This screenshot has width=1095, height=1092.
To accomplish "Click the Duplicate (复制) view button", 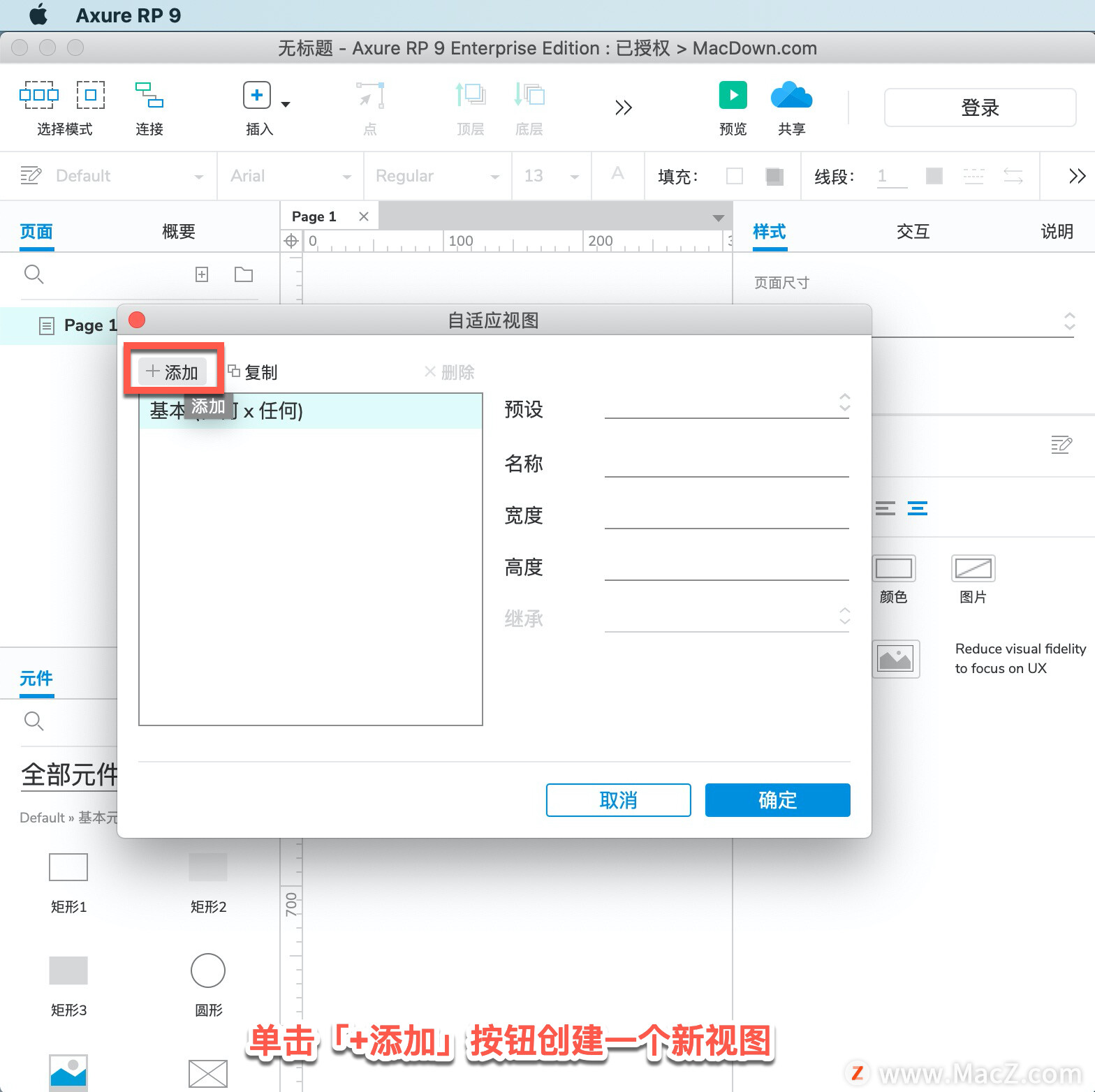I will [253, 372].
